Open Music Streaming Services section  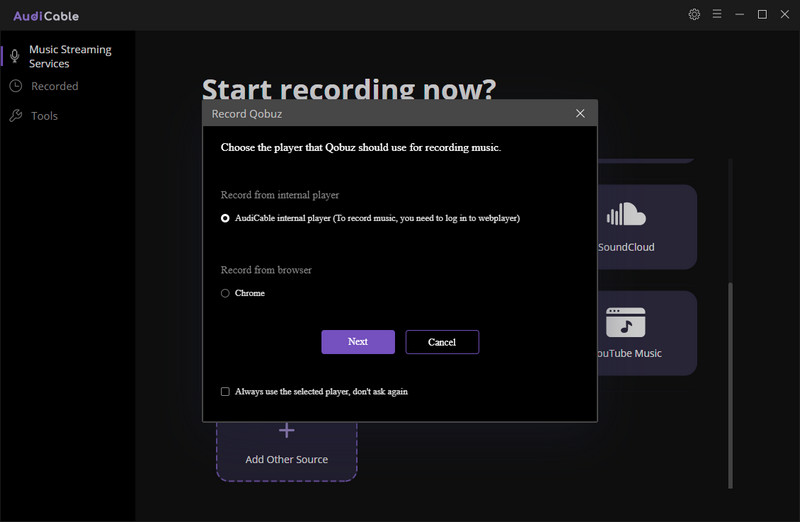click(x=70, y=56)
